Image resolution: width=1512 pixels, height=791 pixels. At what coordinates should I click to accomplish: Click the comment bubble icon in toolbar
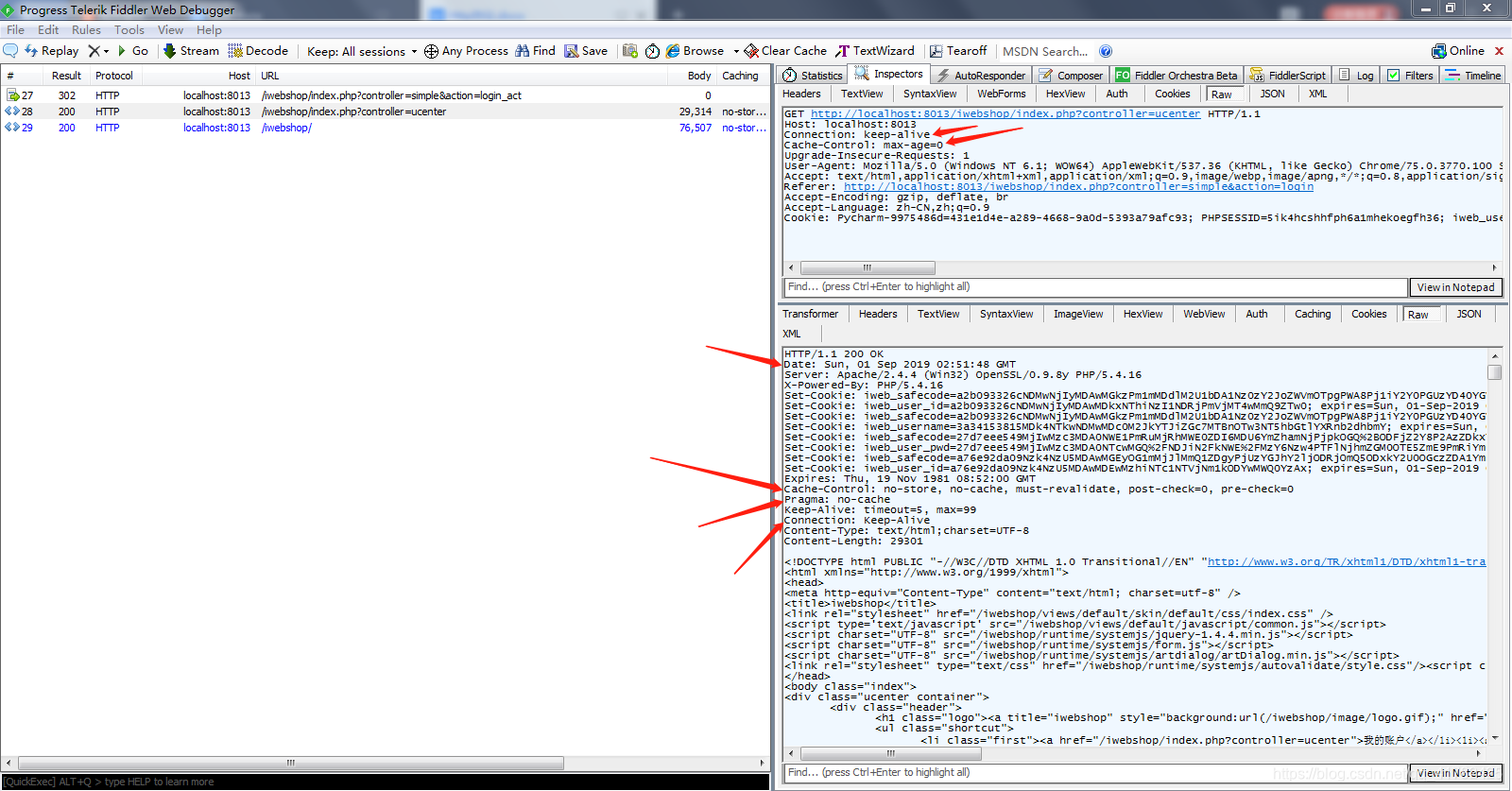[x=10, y=51]
